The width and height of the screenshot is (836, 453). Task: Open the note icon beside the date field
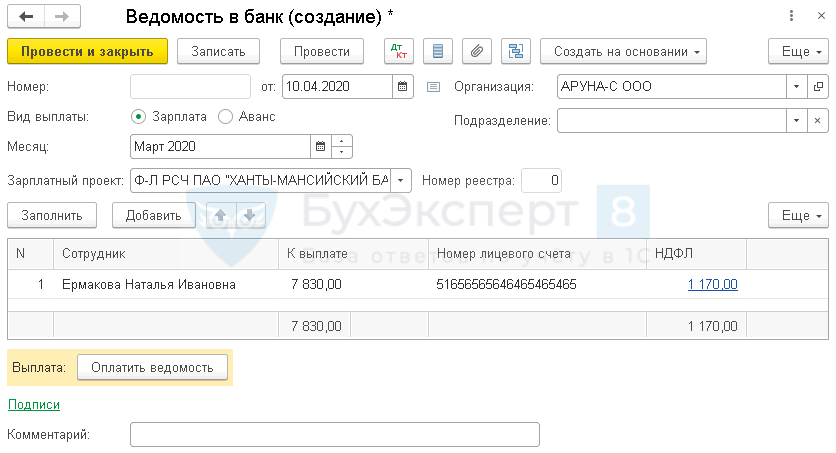click(433, 87)
